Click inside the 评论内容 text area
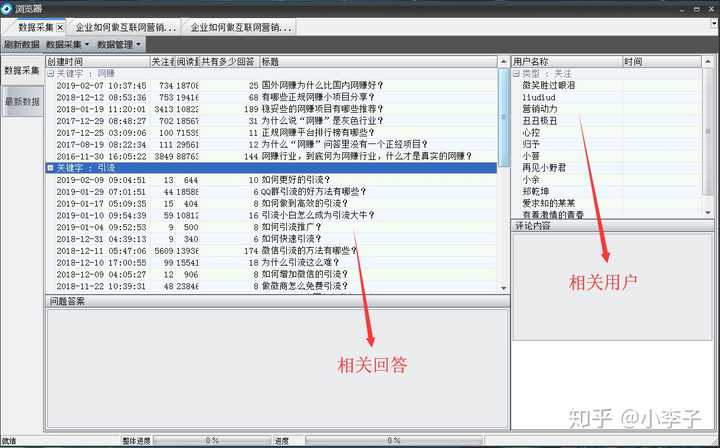The width and height of the screenshot is (720, 448). click(612, 286)
